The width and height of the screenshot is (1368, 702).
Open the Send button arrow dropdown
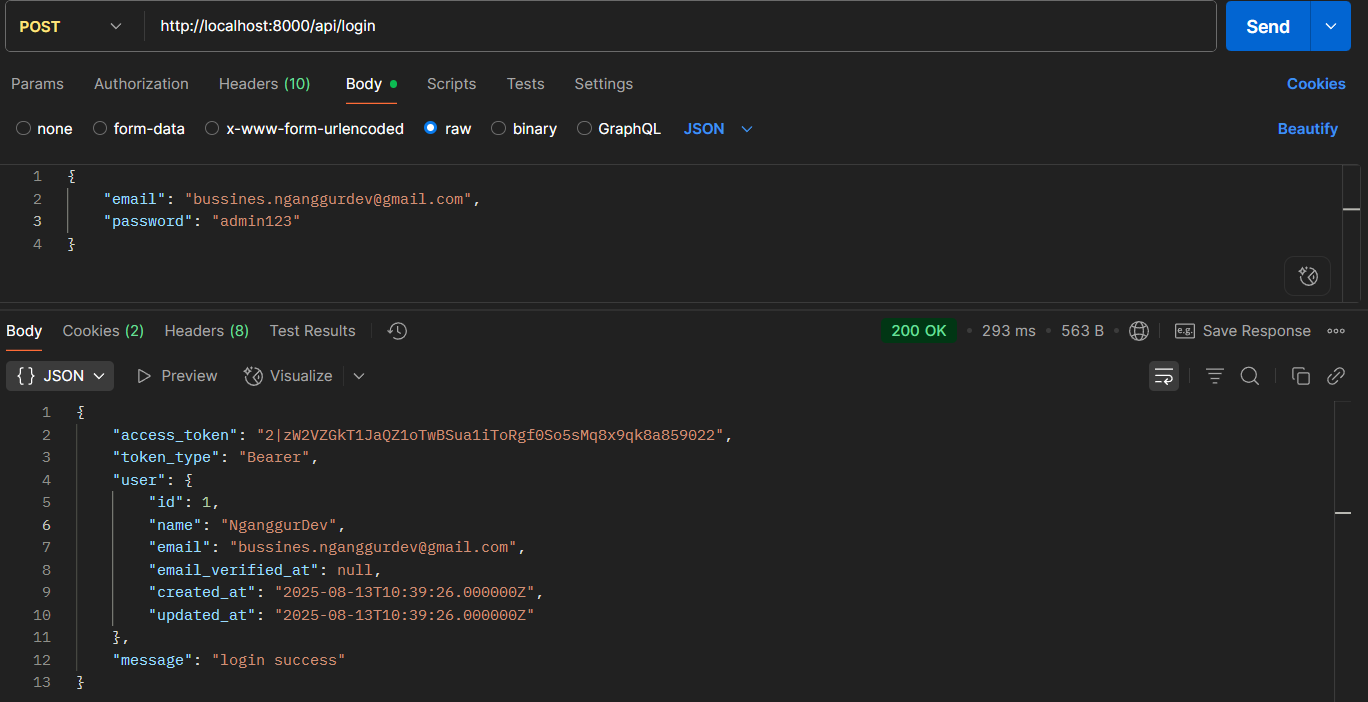(1330, 26)
